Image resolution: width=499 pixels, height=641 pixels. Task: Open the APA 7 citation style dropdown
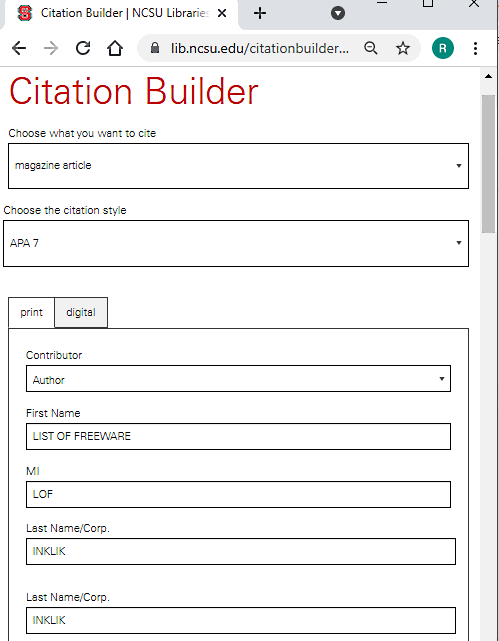(236, 244)
